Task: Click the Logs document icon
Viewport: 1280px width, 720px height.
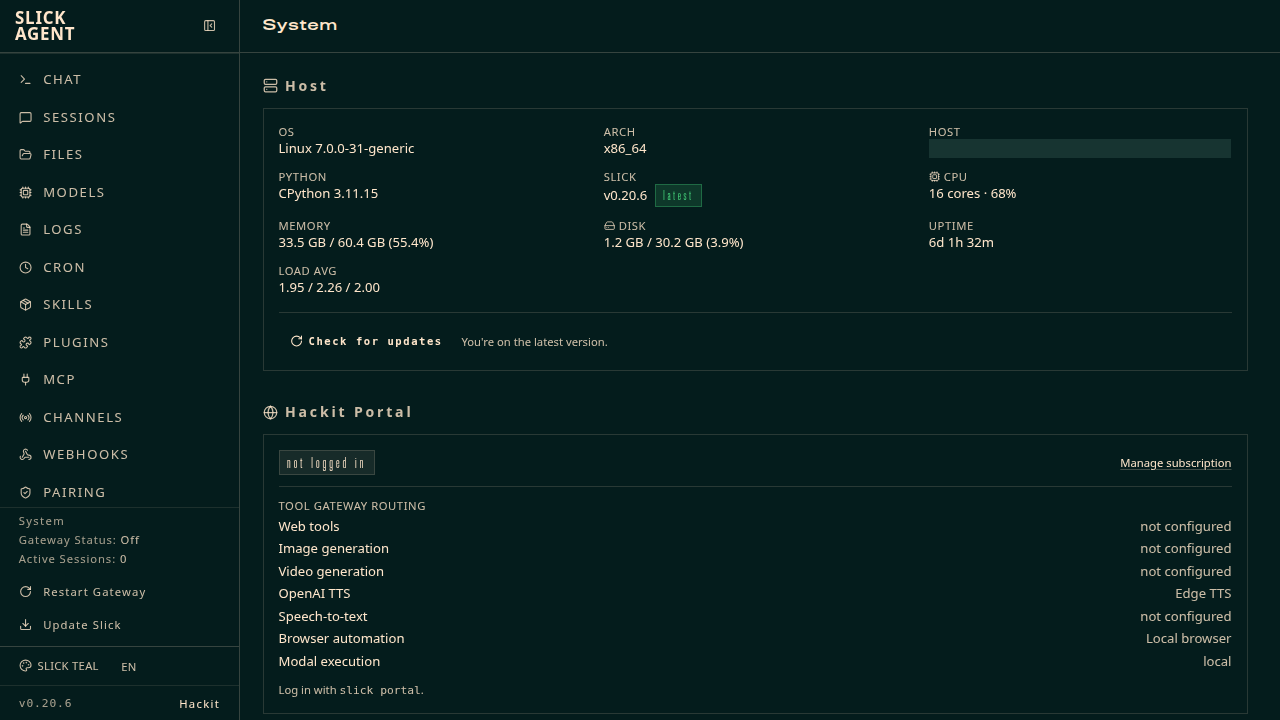Action: coord(25,229)
